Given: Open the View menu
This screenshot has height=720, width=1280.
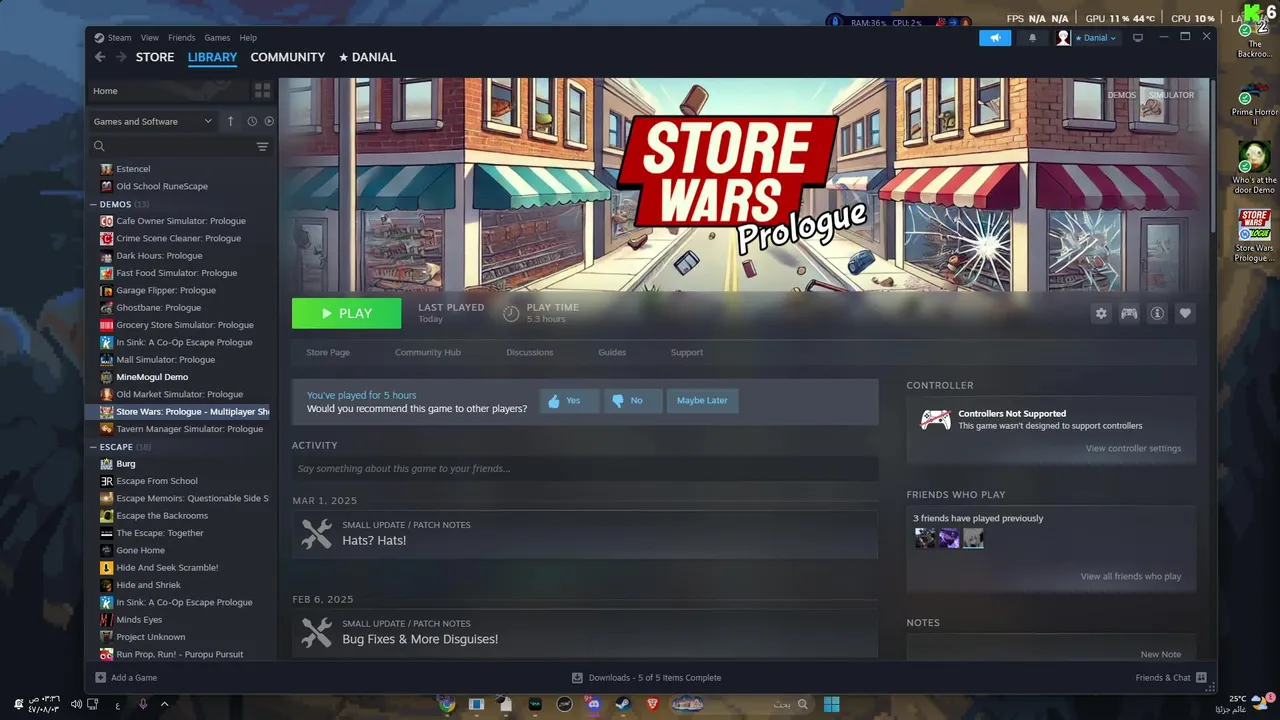Looking at the screenshot, I should pos(149,38).
